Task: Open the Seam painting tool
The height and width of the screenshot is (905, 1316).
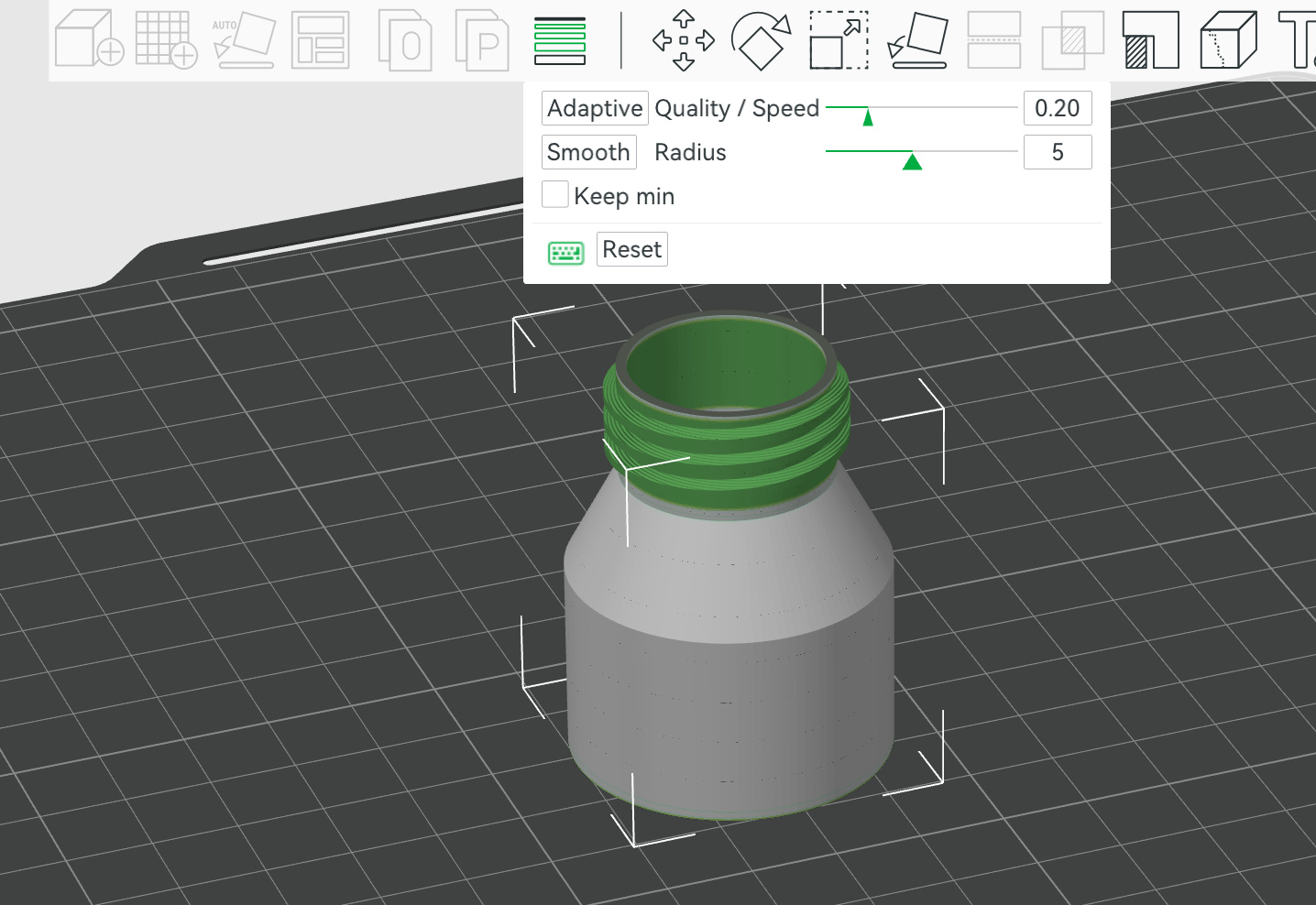Action: [x=1228, y=40]
